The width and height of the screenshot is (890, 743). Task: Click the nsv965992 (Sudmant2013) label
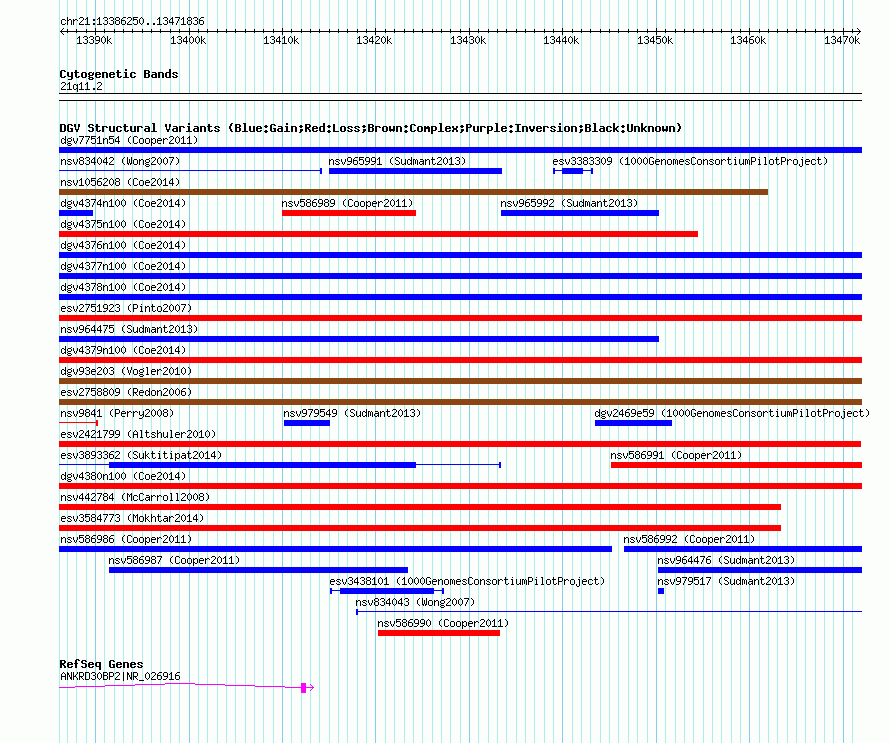(569, 203)
